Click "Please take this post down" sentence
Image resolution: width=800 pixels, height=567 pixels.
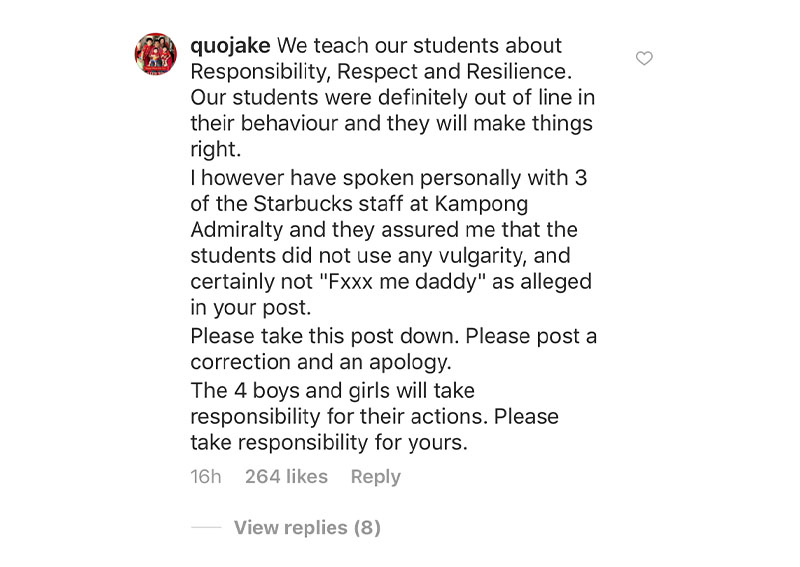coord(327,336)
